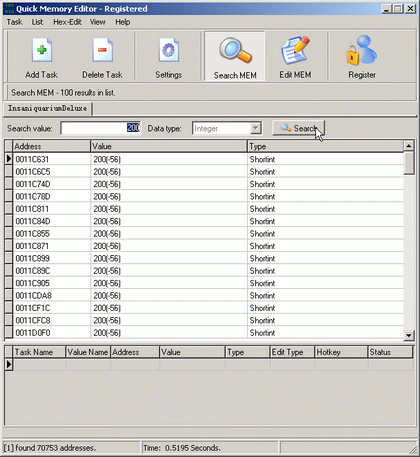Open the List menu
Screen dimensions: 420x457
37,22
